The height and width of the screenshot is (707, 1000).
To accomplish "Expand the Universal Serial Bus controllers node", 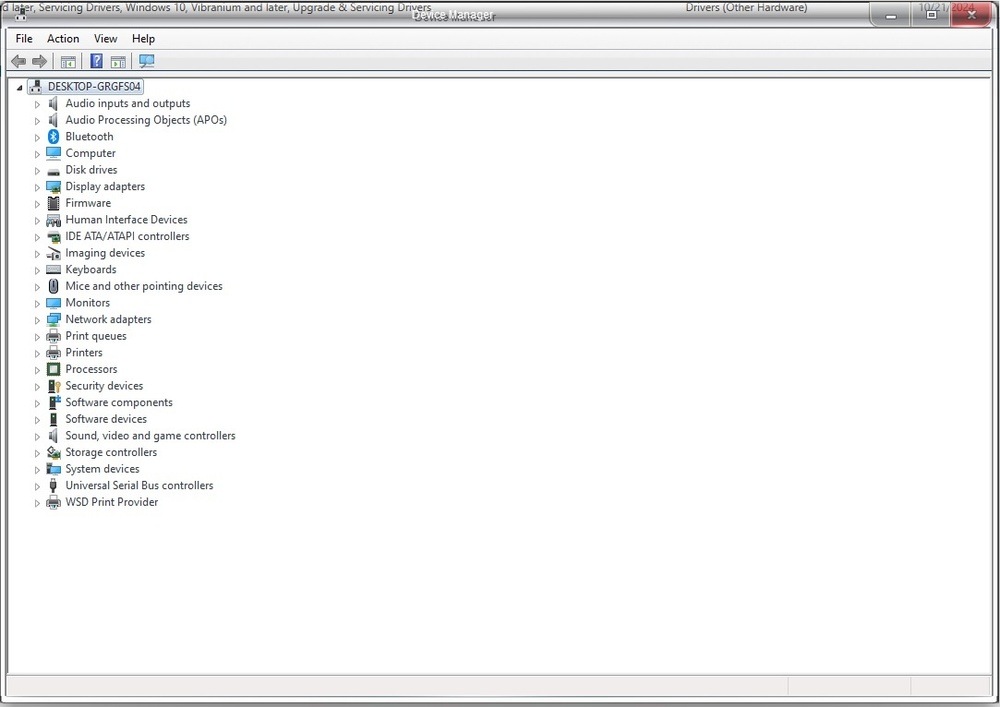I will (x=38, y=486).
